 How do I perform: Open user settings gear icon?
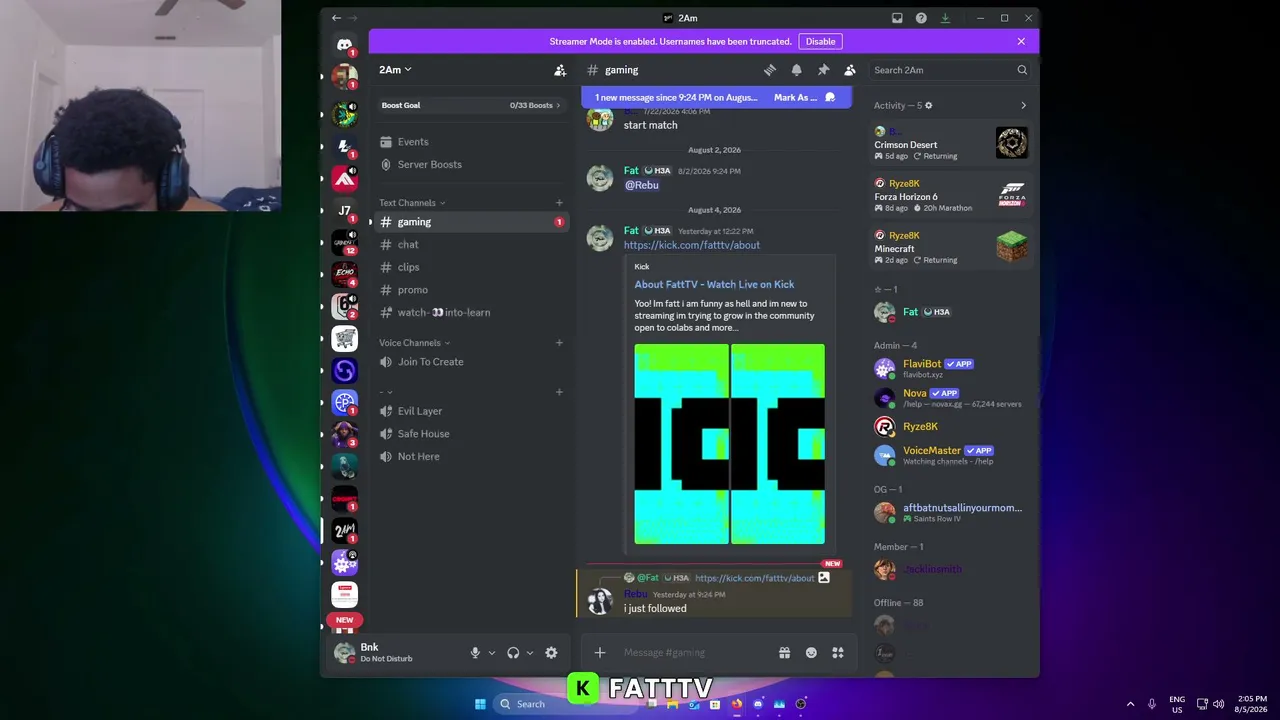[x=551, y=653]
